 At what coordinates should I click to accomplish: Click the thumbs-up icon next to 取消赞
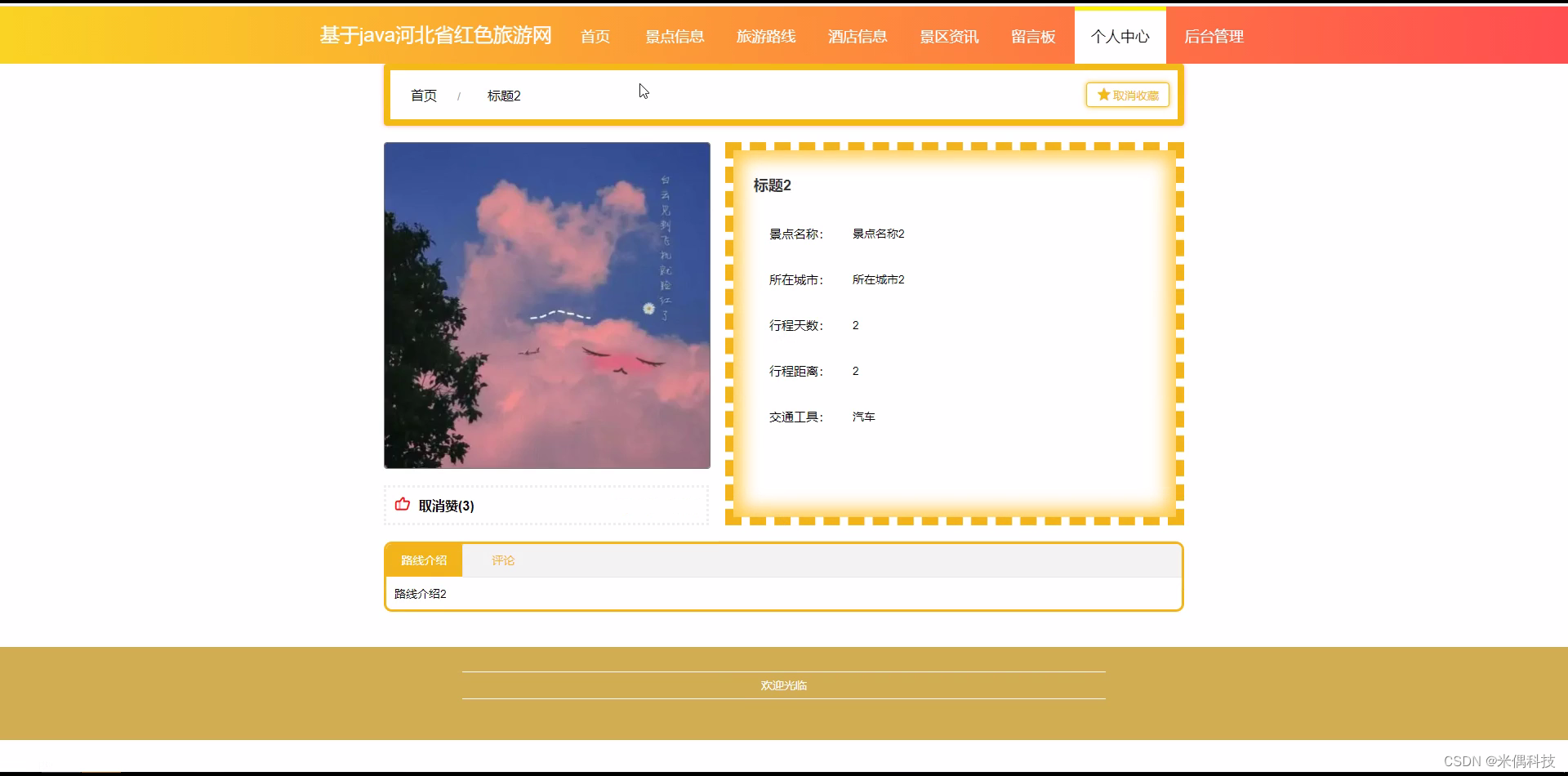point(402,505)
